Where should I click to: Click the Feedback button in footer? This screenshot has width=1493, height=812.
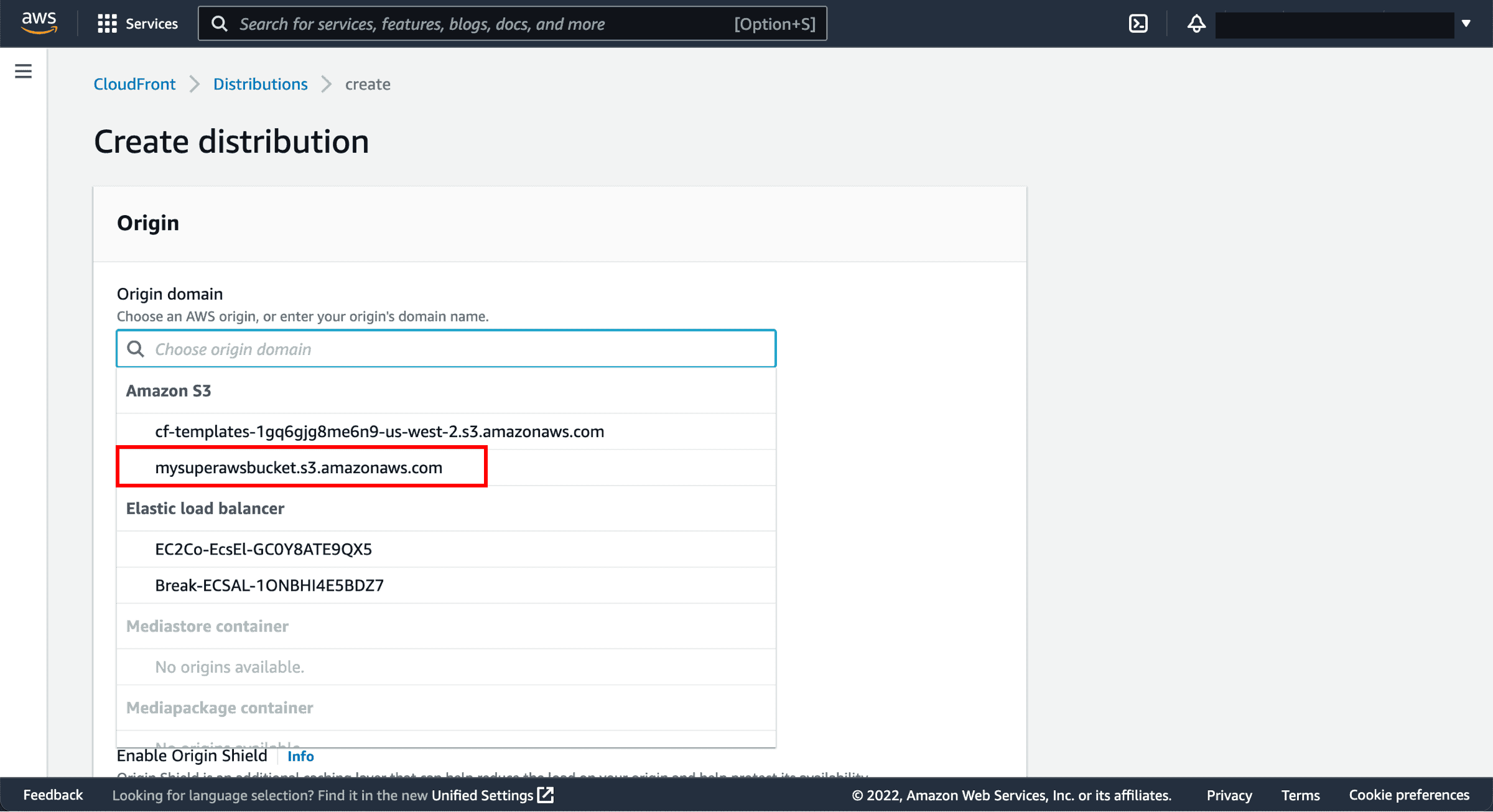[53, 795]
